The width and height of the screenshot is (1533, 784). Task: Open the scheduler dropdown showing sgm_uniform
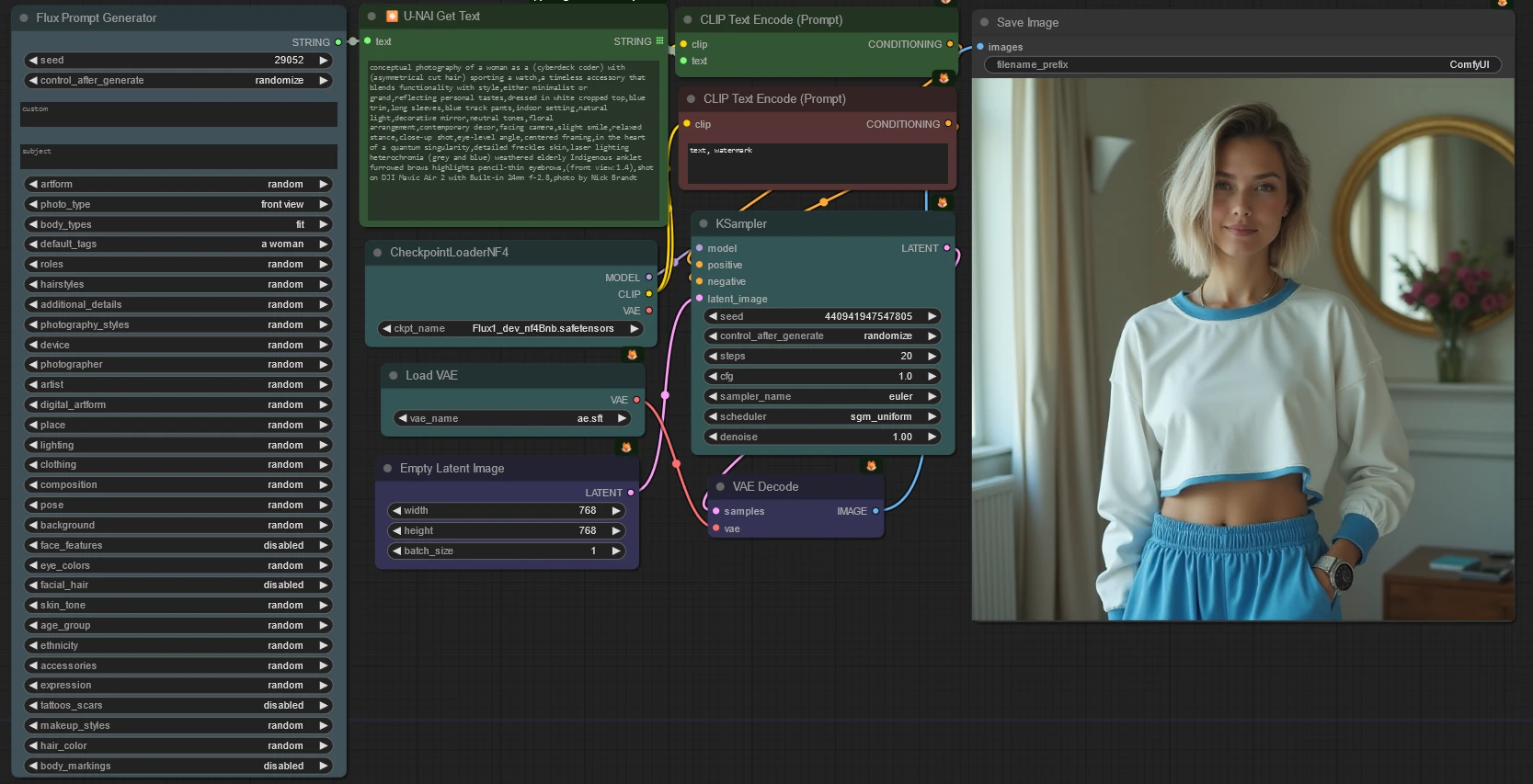click(822, 416)
